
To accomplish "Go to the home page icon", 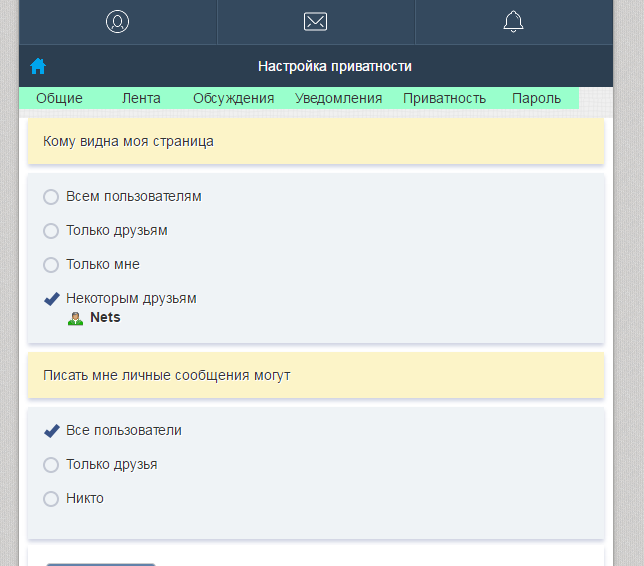I will coord(38,66).
